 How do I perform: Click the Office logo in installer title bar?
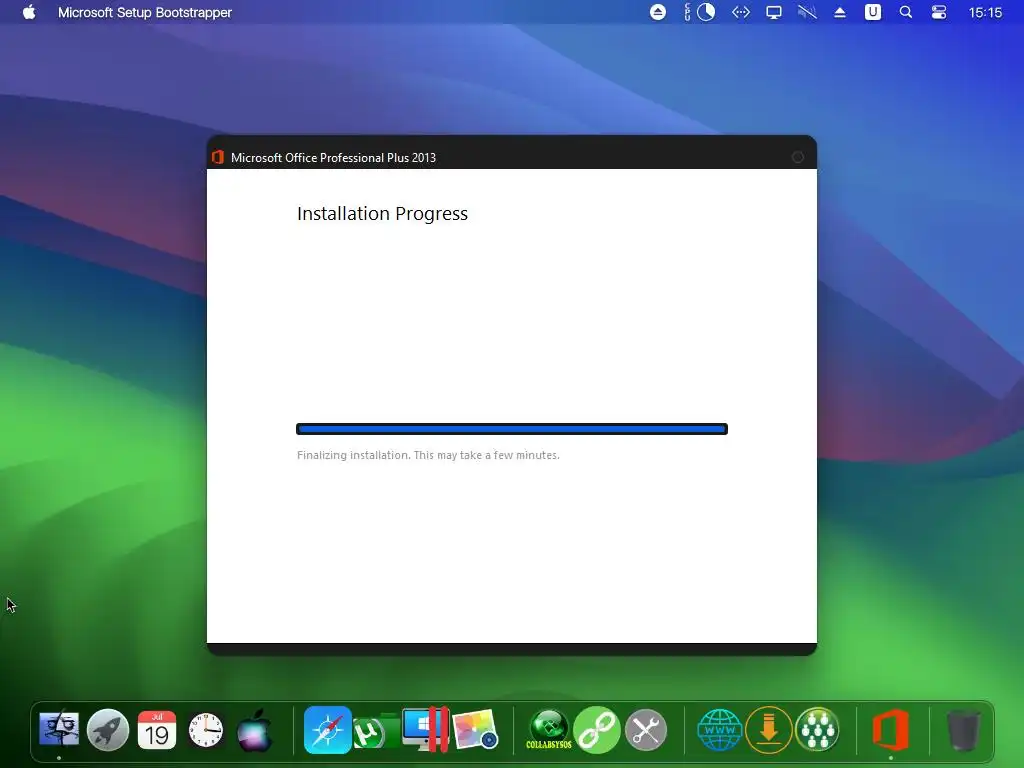click(218, 157)
